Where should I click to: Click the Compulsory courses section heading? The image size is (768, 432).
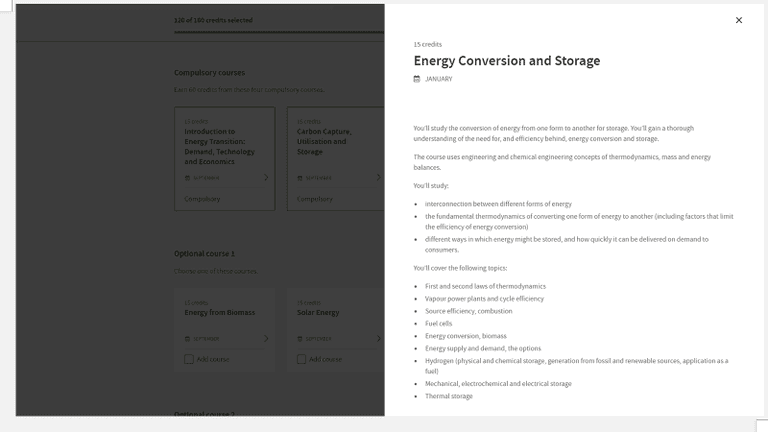[209, 73]
